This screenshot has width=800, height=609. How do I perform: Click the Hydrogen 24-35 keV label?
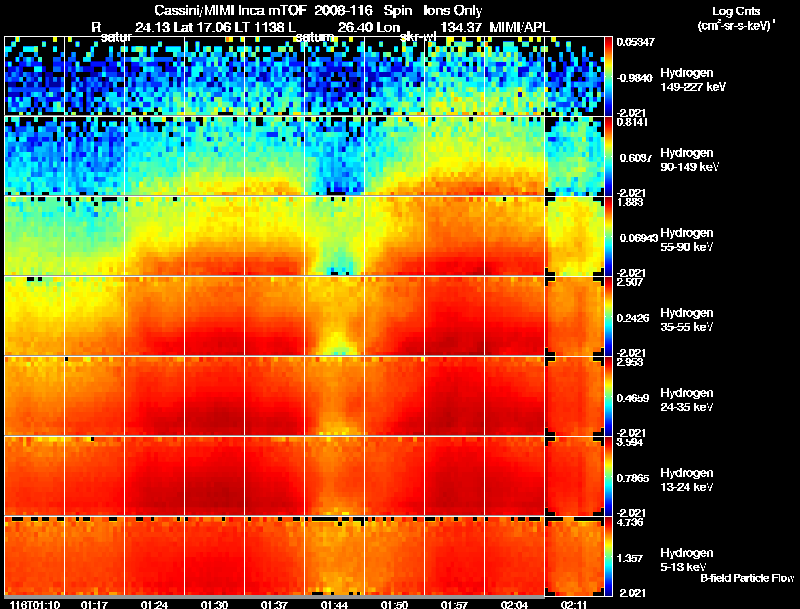(x=687, y=400)
